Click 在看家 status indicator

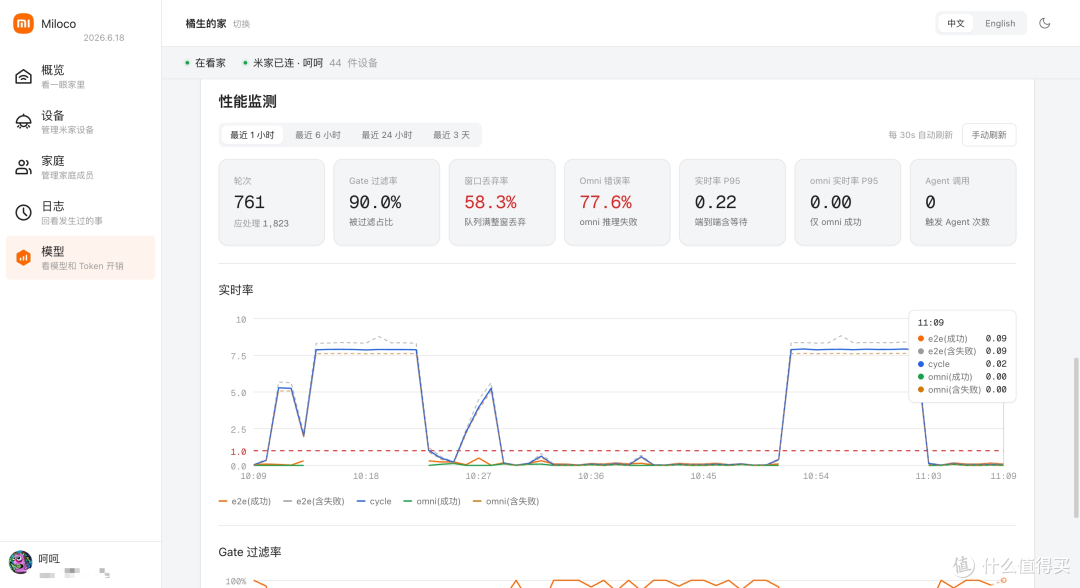tap(205, 63)
